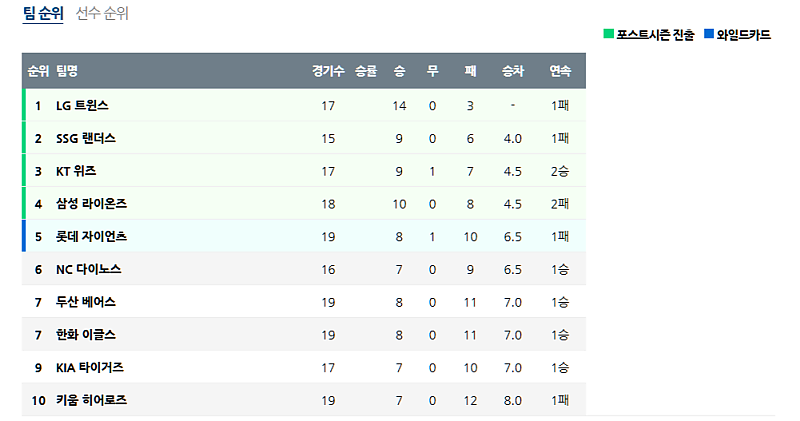Click the 승차 column header

(512, 71)
